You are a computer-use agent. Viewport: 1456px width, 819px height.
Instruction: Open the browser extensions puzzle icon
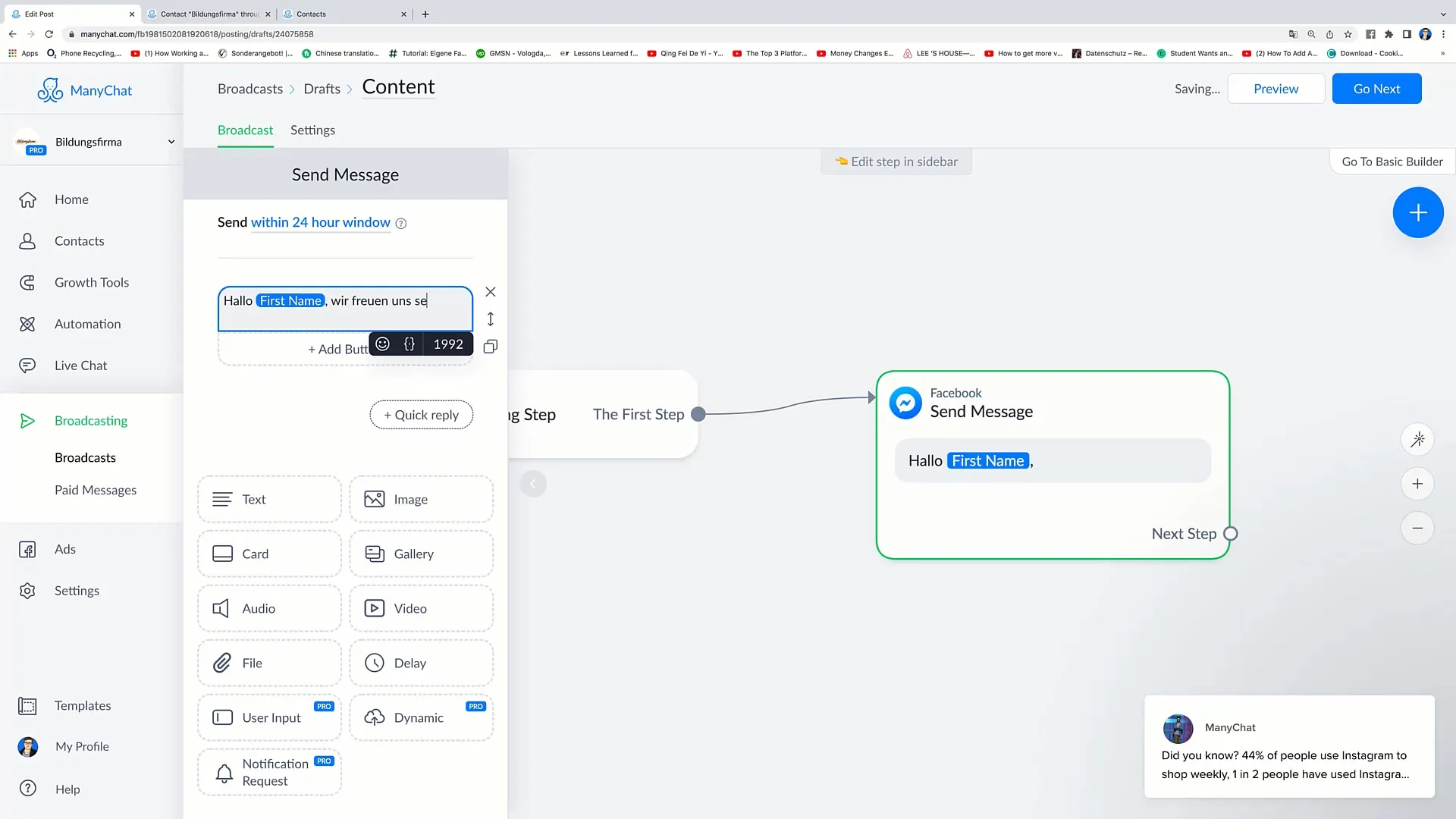coord(1389,34)
